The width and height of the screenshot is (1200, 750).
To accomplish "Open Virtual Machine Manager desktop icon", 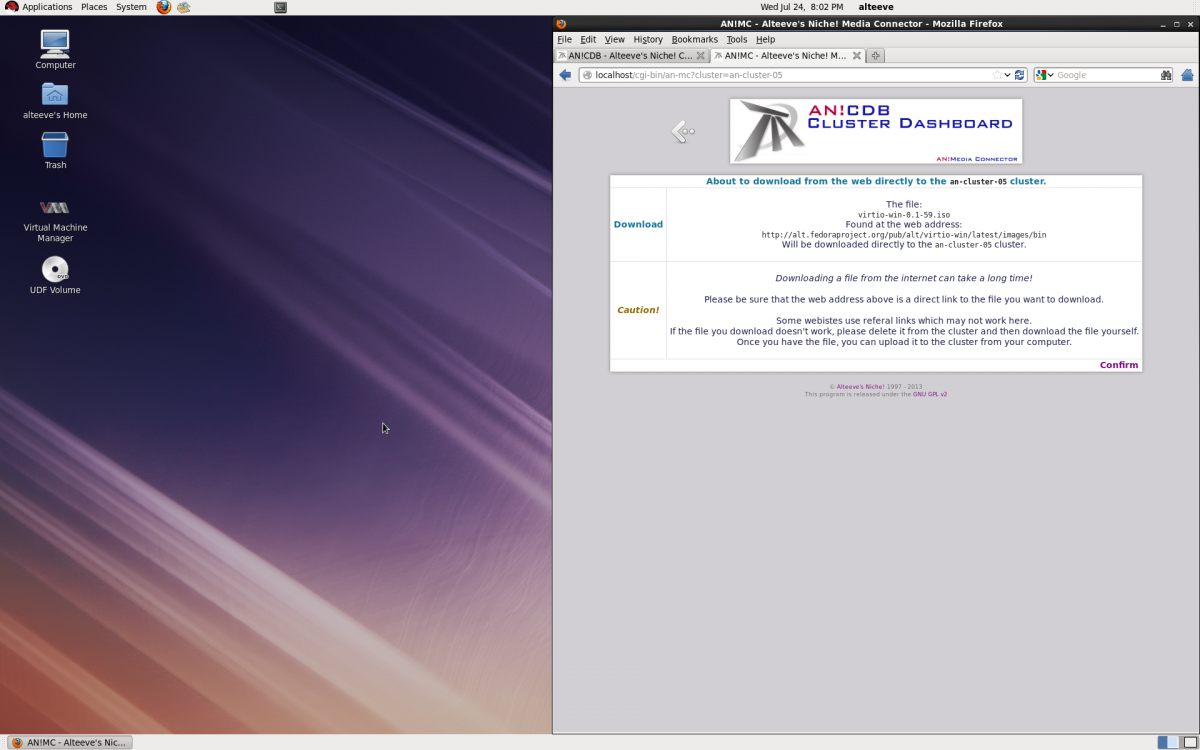I will [55, 208].
